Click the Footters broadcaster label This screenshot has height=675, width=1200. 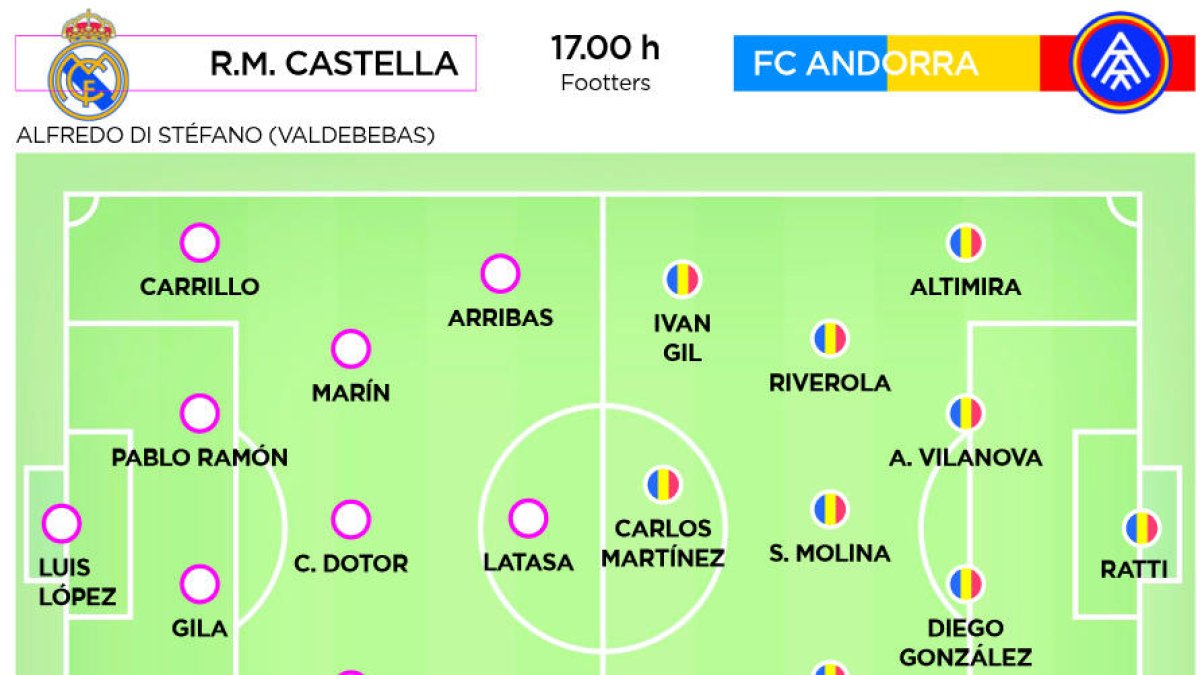coord(605,83)
